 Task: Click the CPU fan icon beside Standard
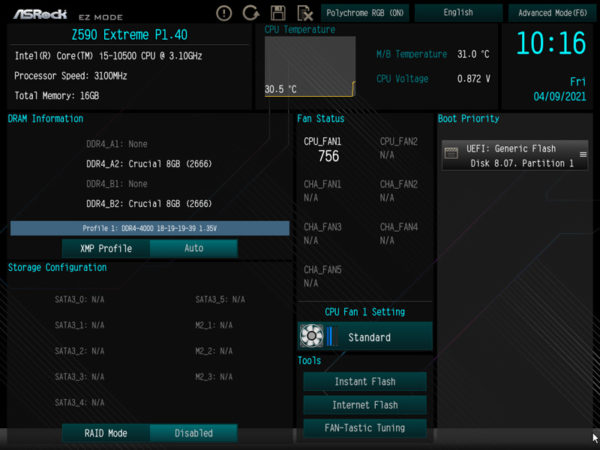point(311,336)
